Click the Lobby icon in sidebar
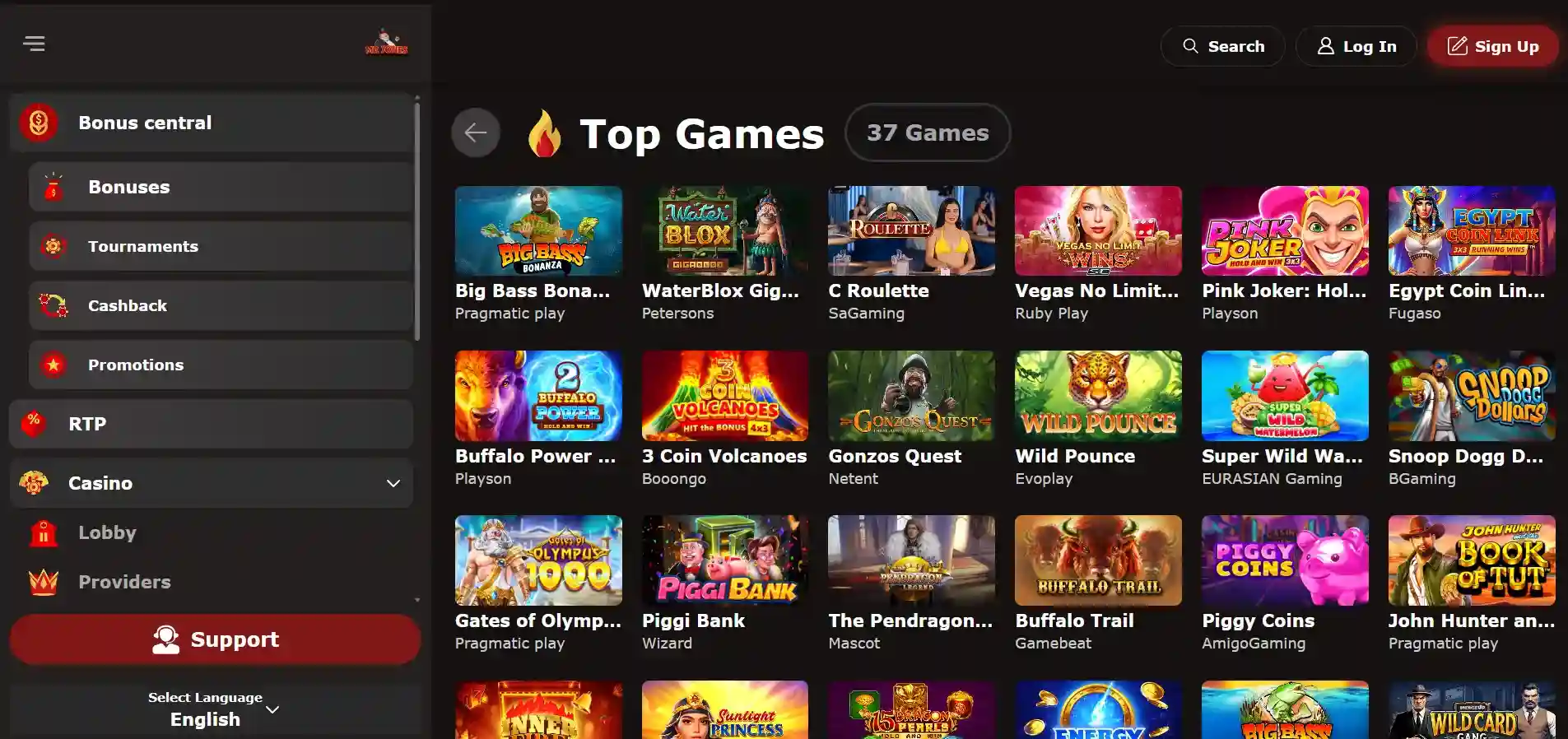 (44, 532)
